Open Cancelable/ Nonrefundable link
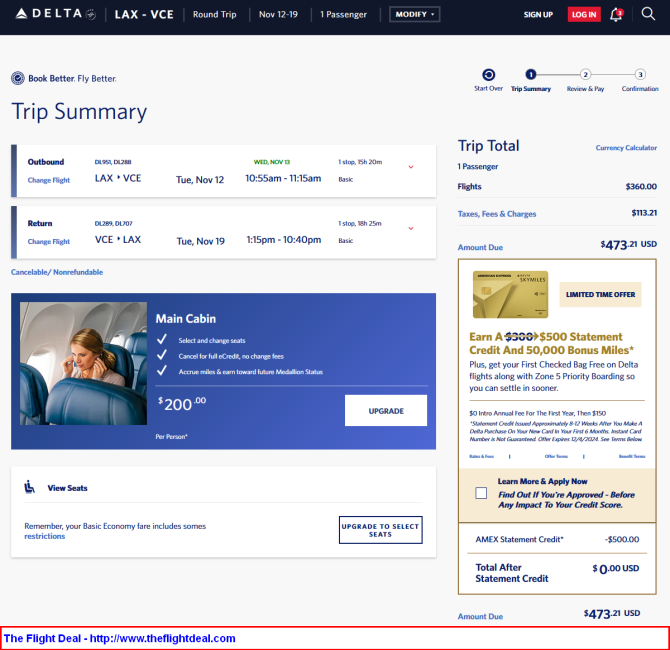670x650 pixels. coord(57,272)
